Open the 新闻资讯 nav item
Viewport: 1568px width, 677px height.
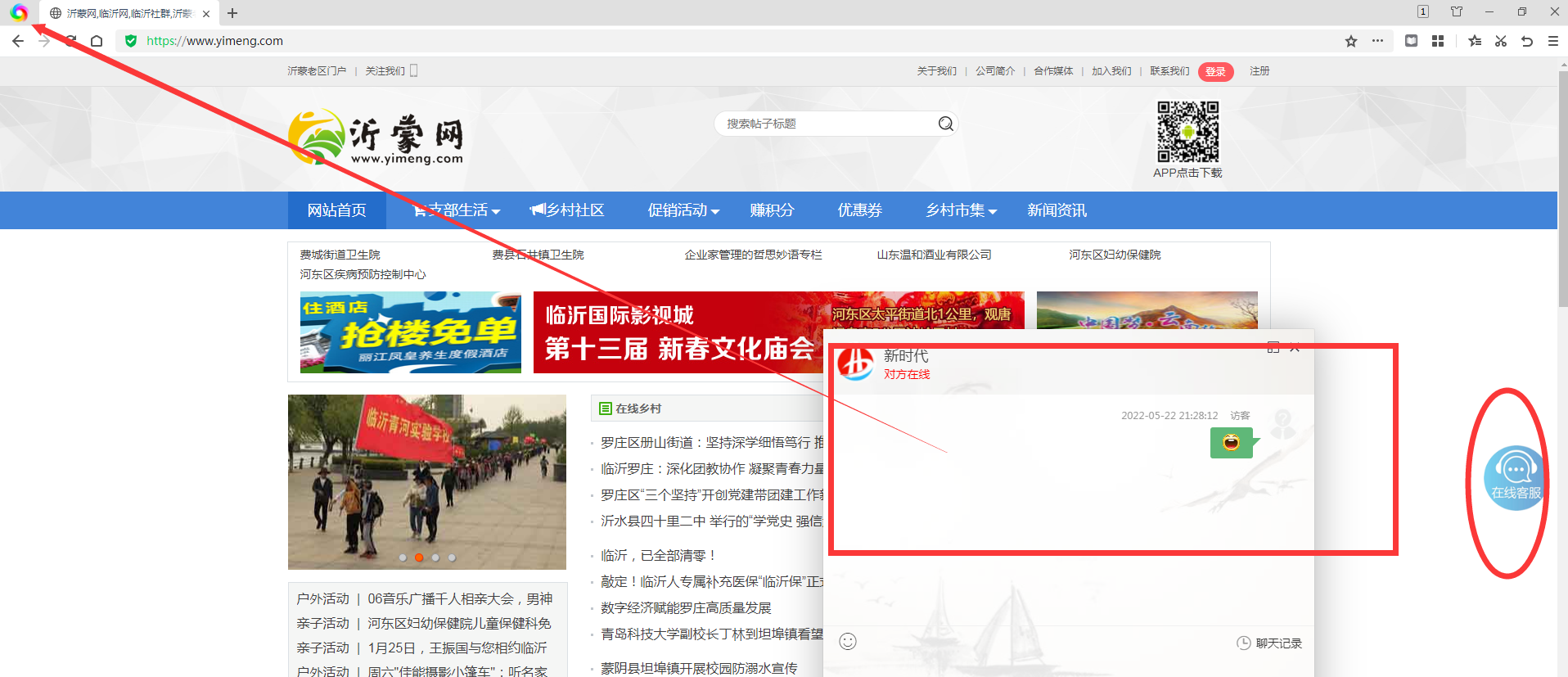coord(1057,210)
